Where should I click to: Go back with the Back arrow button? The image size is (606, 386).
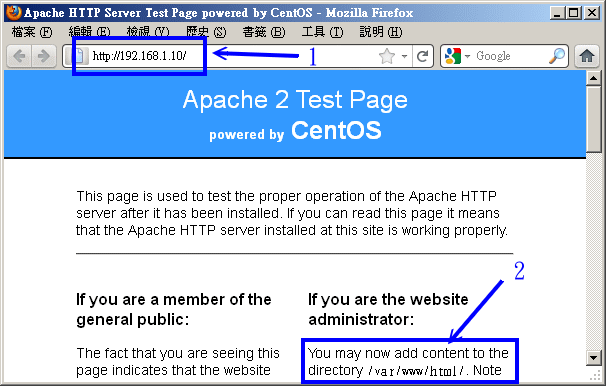pos(19,56)
